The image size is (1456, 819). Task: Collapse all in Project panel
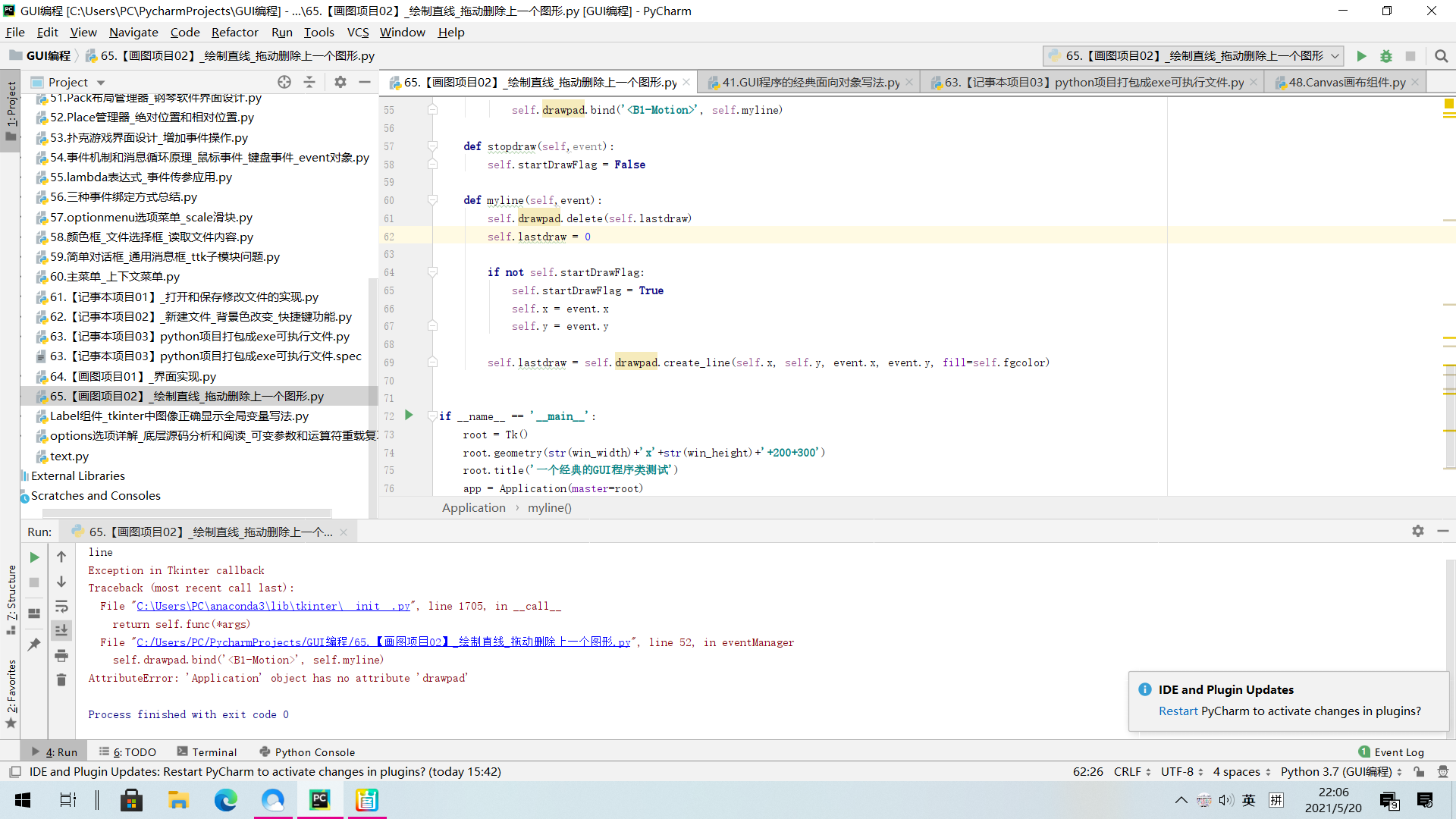pos(309,82)
